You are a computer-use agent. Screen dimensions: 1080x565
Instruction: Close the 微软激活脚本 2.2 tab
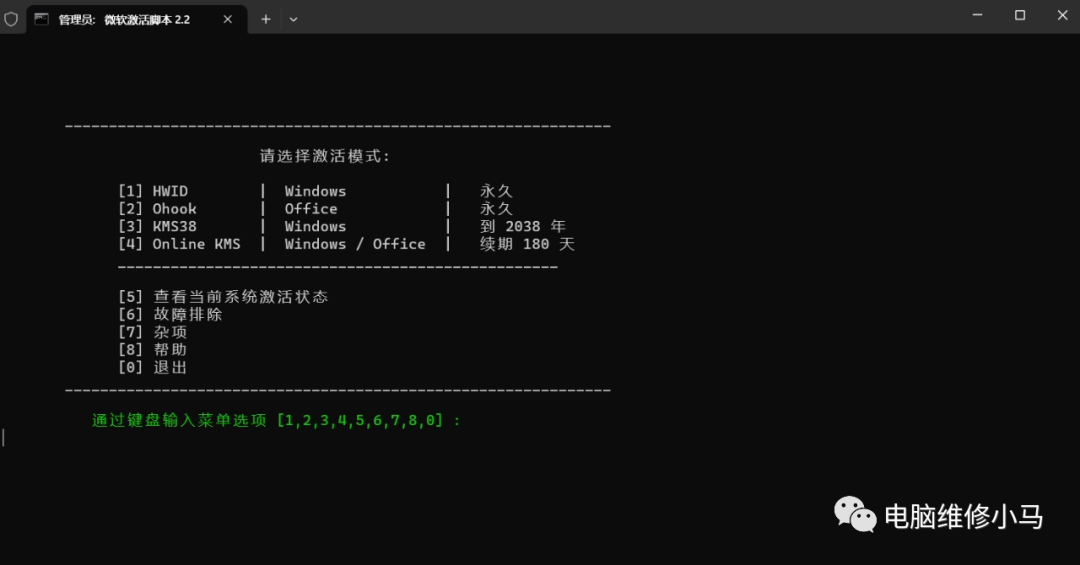tap(228, 19)
